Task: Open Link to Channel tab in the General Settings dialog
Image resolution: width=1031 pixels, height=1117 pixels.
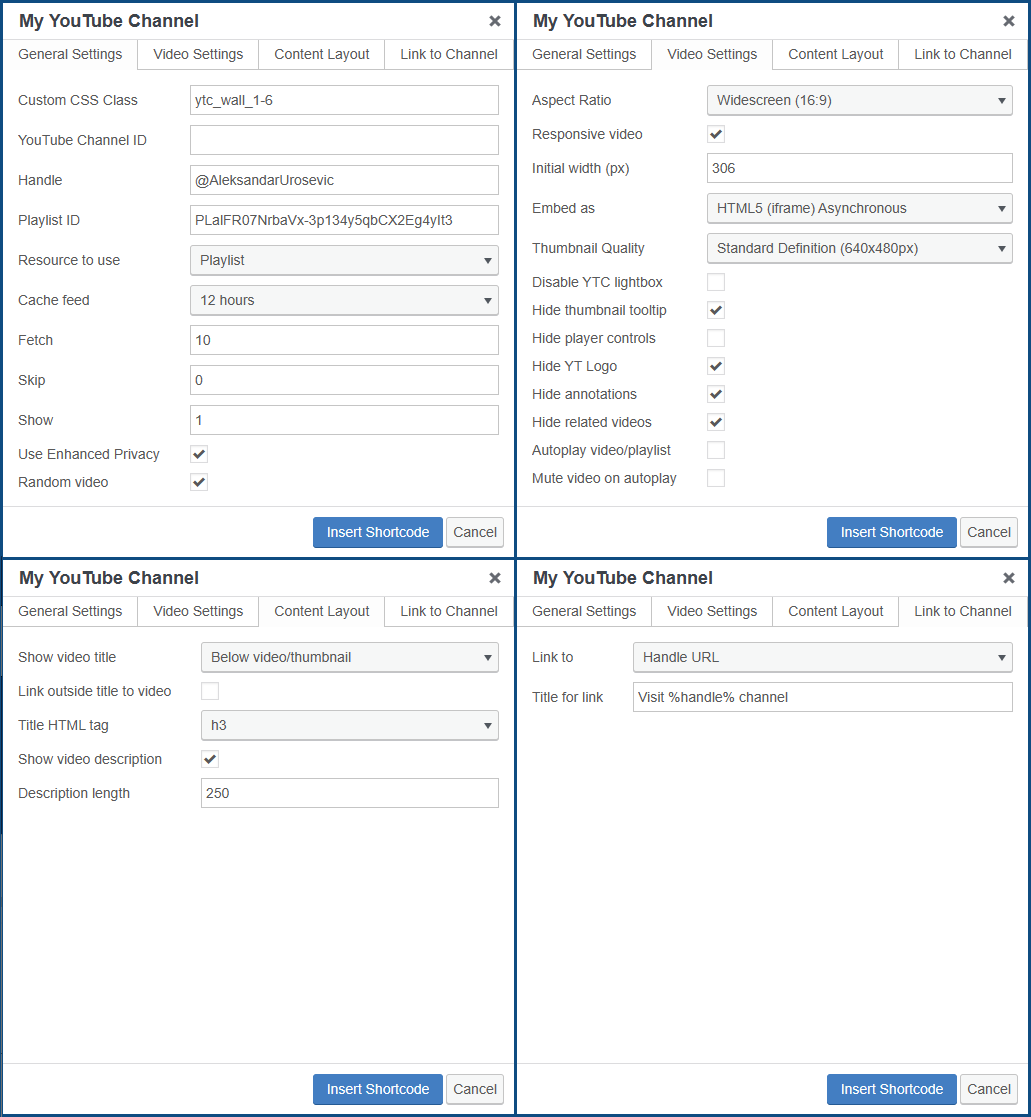Action: (x=449, y=54)
